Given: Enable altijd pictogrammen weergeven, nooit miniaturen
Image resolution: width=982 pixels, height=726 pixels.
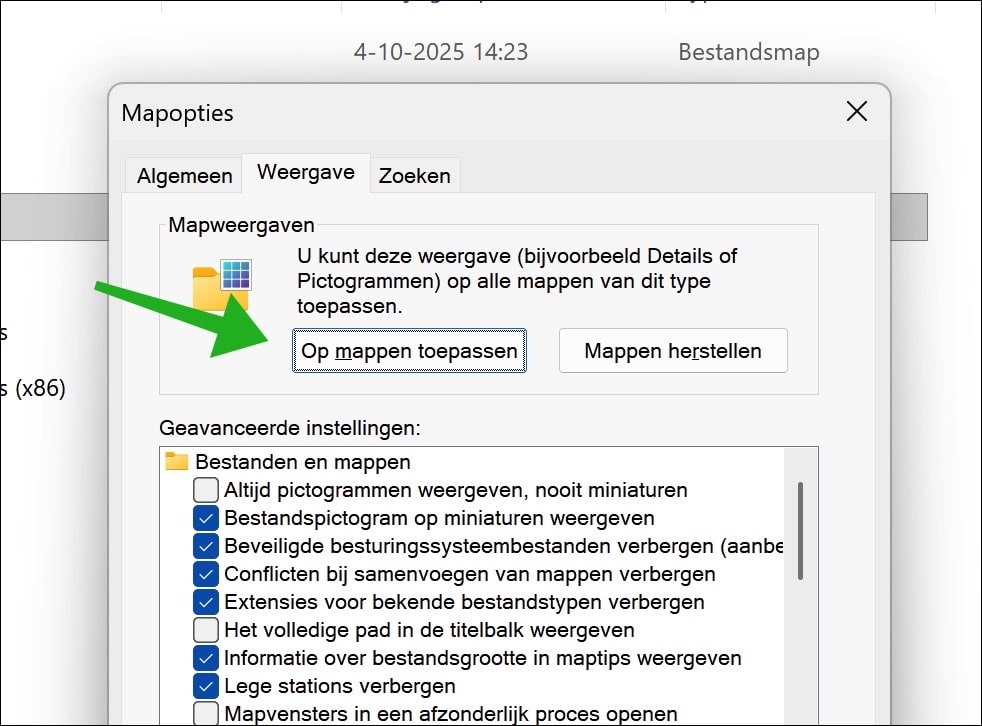Looking at the screenshot, I should click(x=205, y=490).
